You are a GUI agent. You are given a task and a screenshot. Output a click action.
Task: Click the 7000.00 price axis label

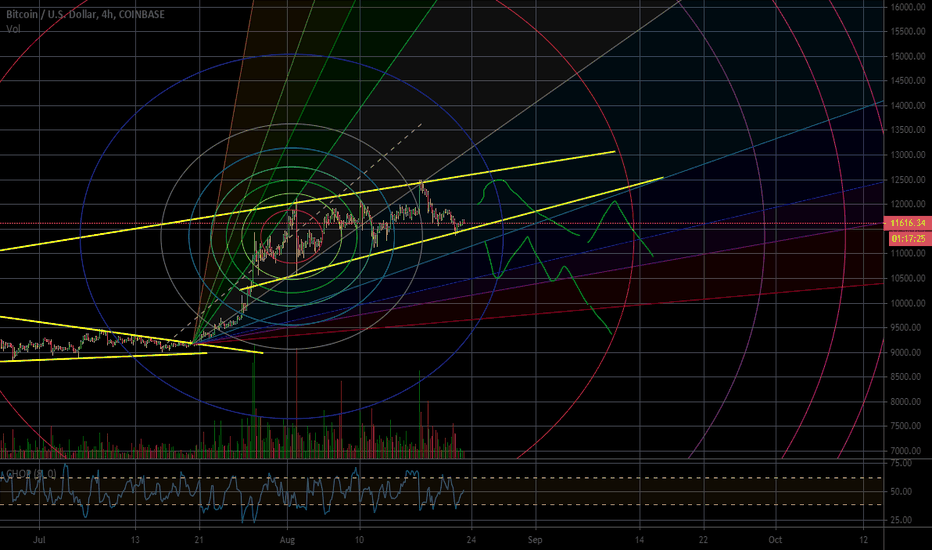[x=908, y=451]
